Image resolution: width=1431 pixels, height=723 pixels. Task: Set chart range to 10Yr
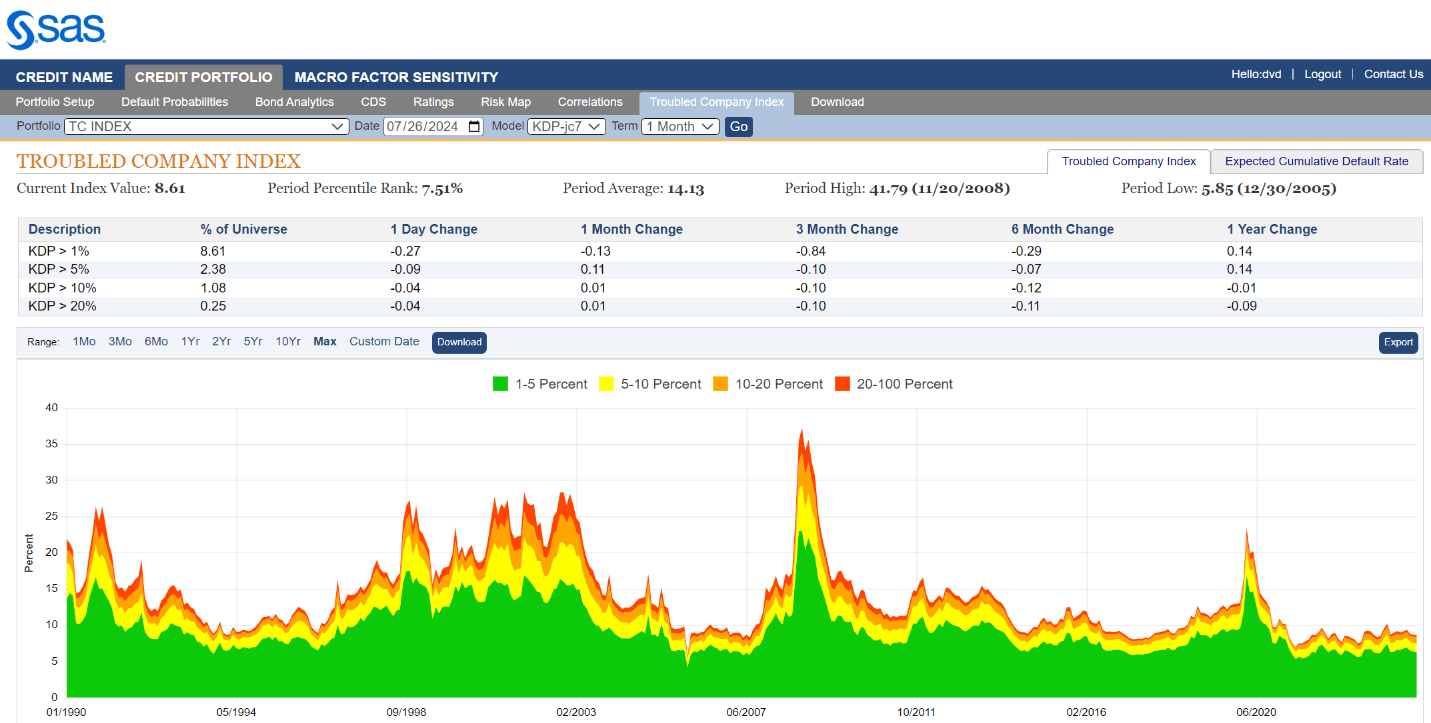point(288,342)
